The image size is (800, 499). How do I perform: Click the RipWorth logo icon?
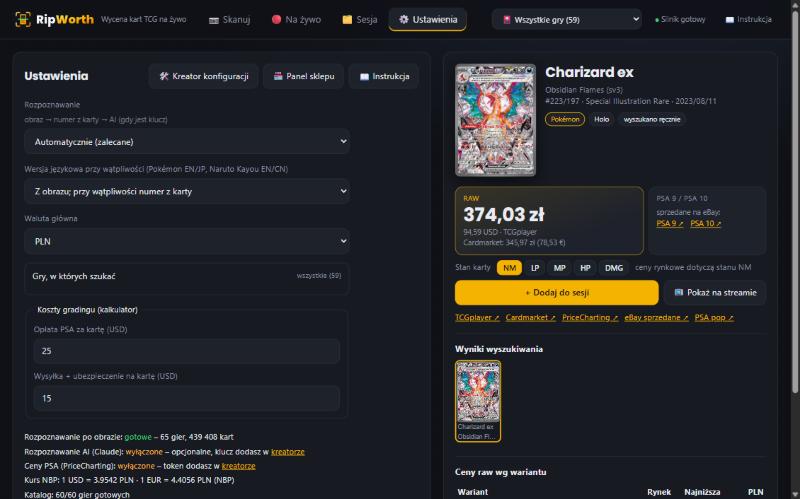[23, 19]
